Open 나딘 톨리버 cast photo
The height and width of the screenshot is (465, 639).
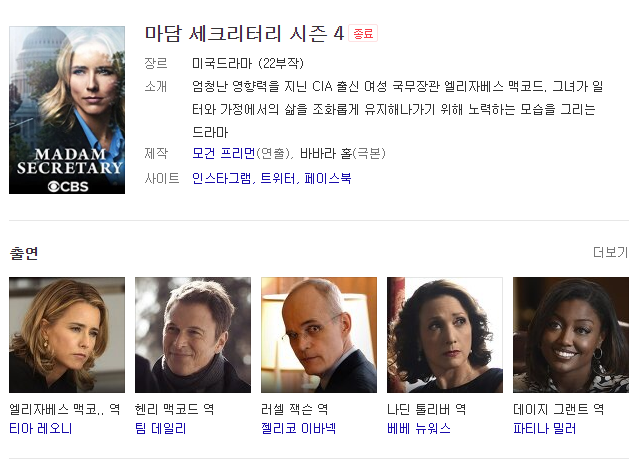(445, 335)
